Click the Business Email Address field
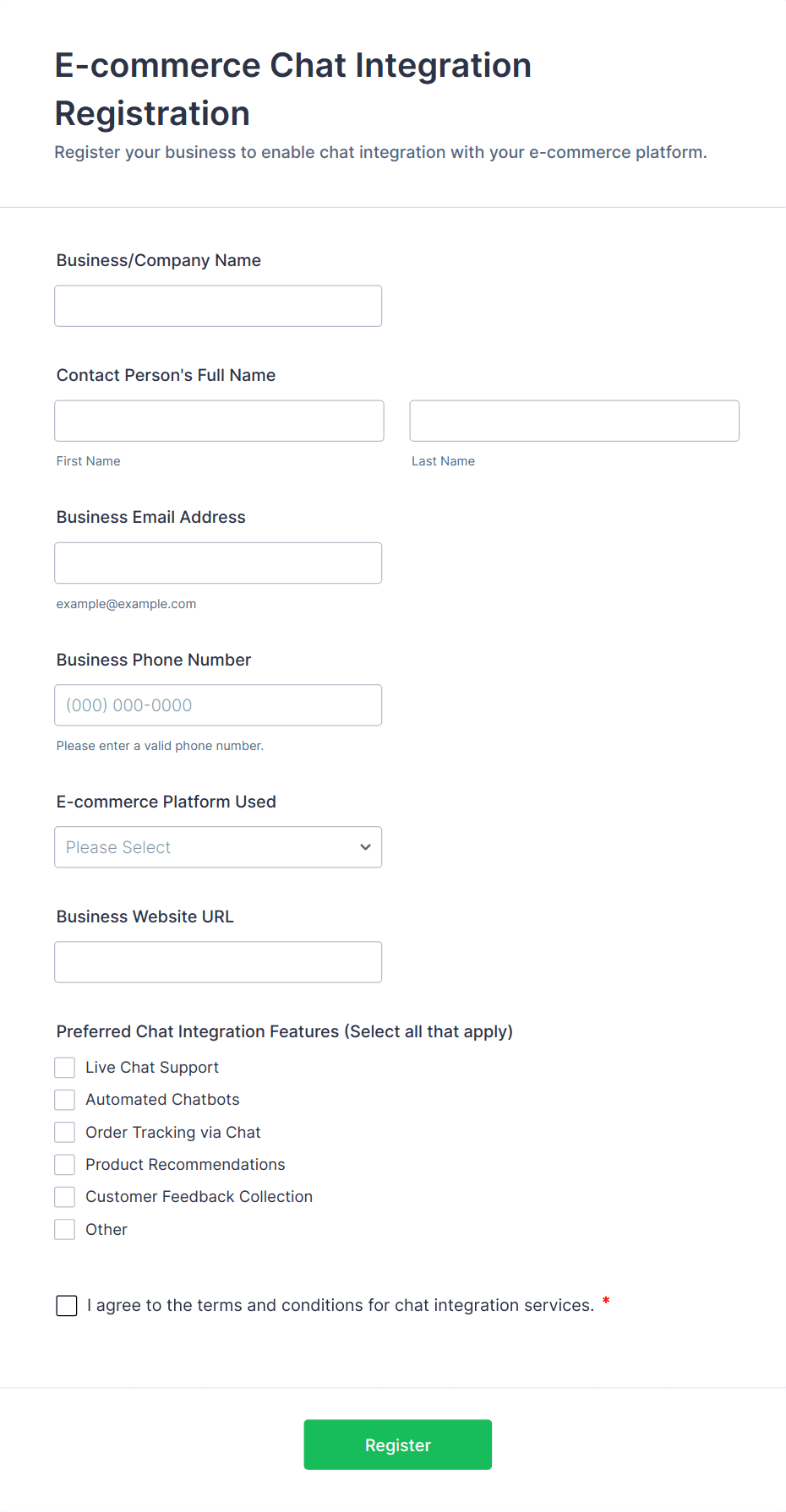 click(218, 563)
